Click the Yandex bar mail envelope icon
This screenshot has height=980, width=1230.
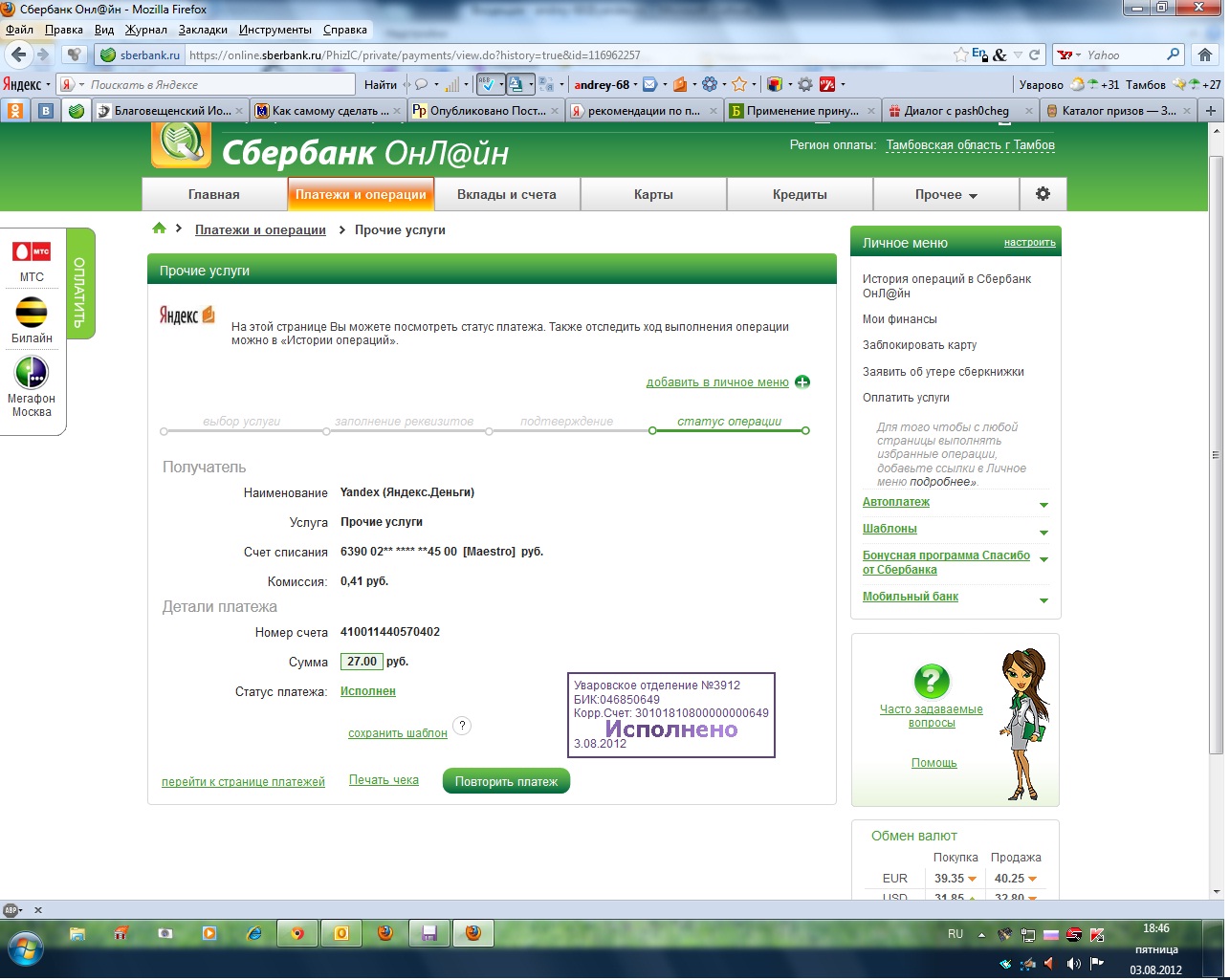point(649,84)
